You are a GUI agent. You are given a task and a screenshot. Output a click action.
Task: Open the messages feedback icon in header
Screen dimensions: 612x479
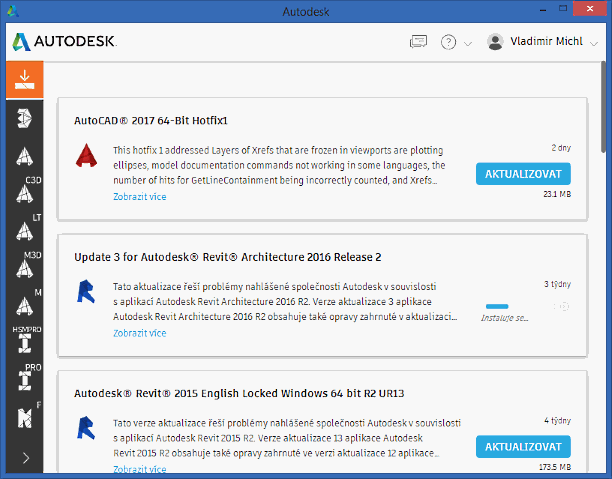click(418, 41)
